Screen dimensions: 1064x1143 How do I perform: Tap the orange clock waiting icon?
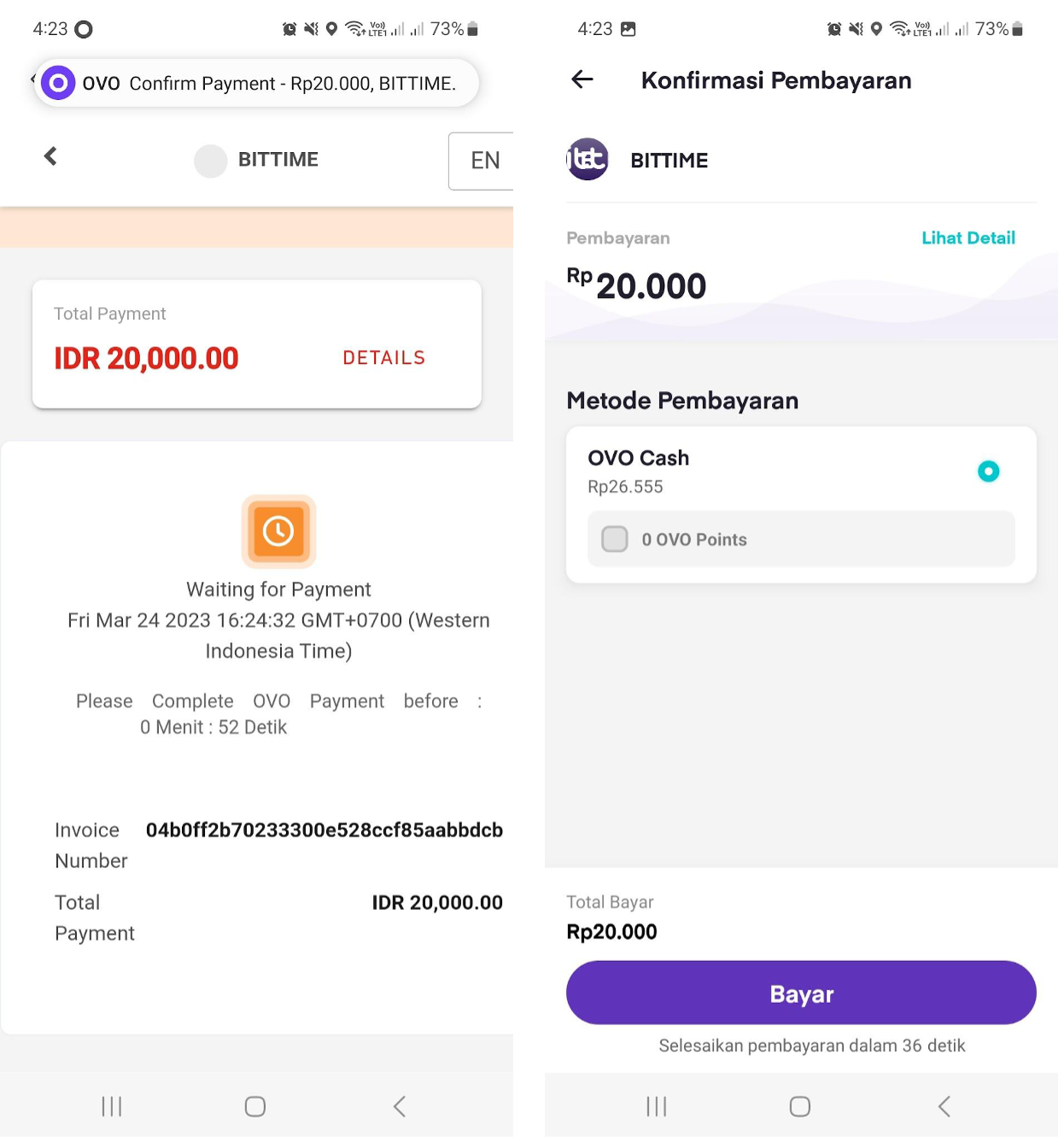(x=278, y=531)
